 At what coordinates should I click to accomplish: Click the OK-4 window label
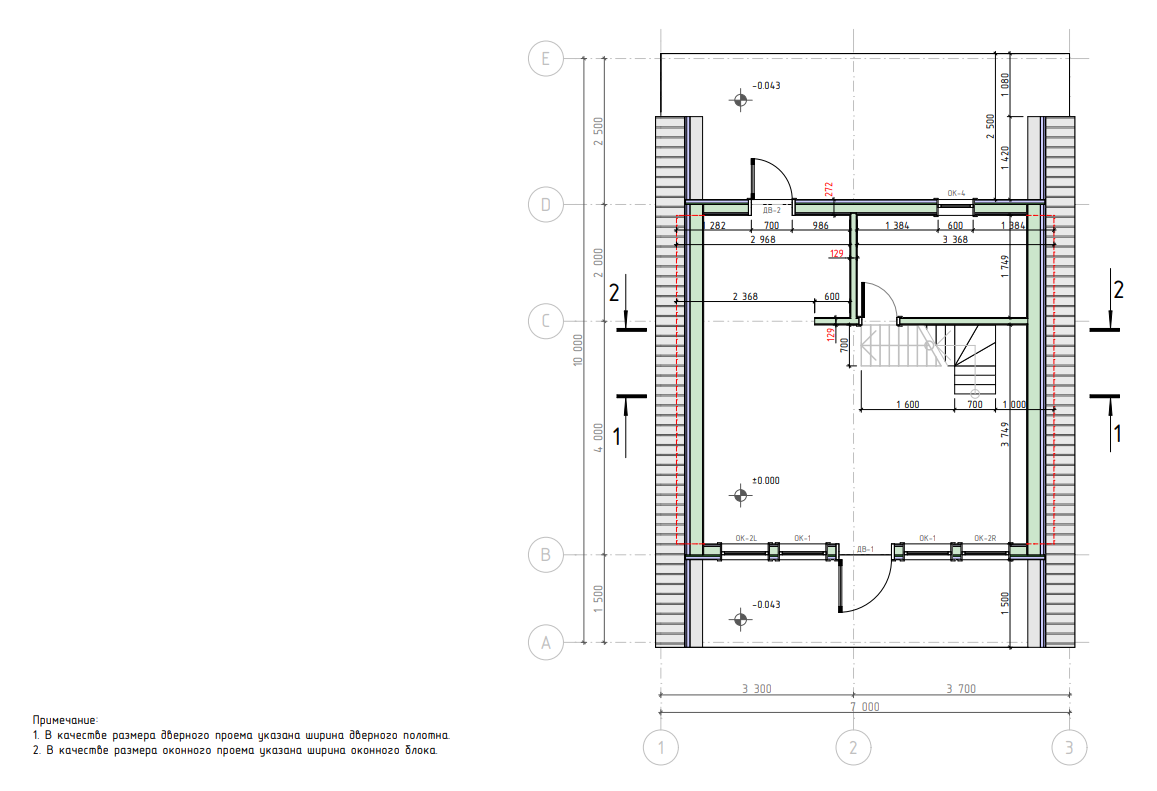click(956, 193)
